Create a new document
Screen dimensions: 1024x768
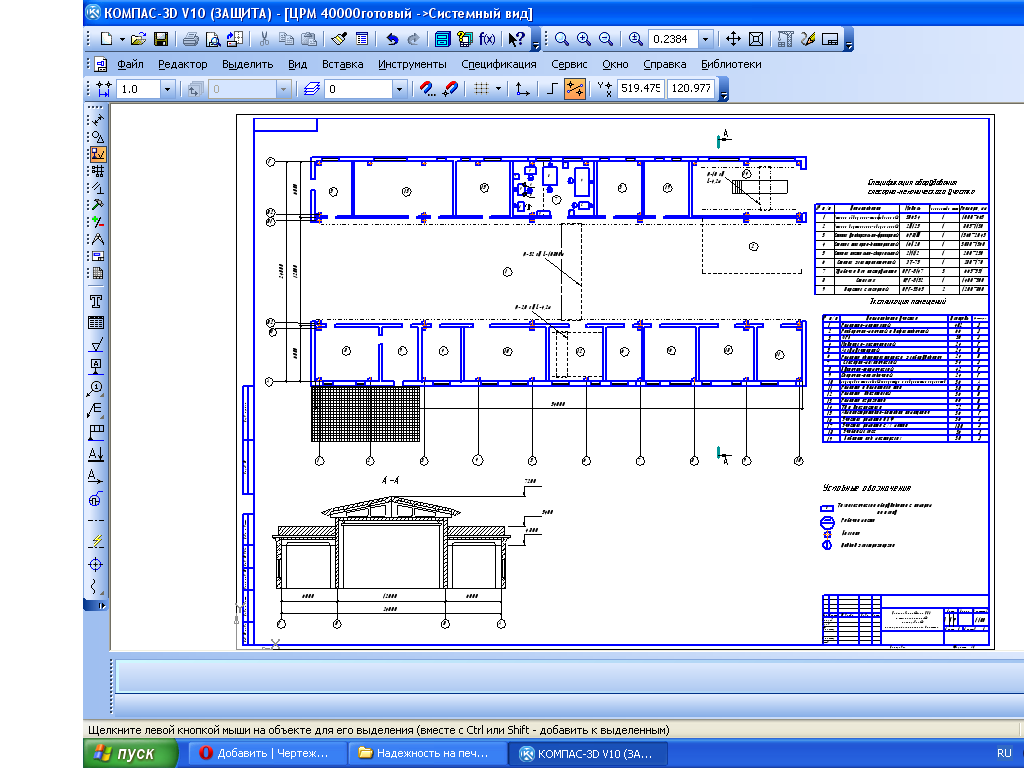pos(106,39)
